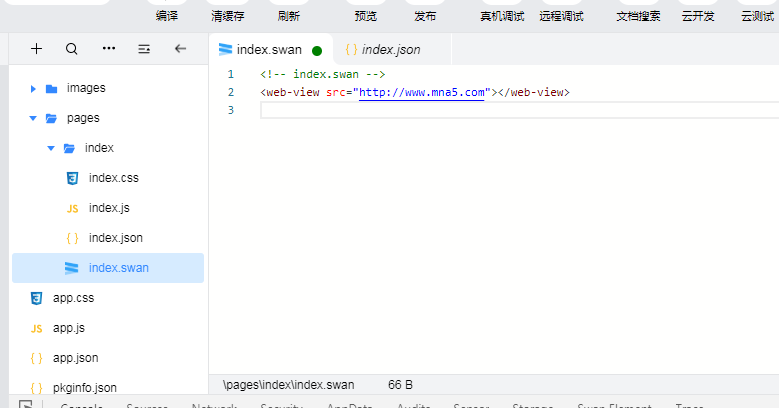Collapse the index subfolder arrow
779x408 pixels.
point(51,148)
